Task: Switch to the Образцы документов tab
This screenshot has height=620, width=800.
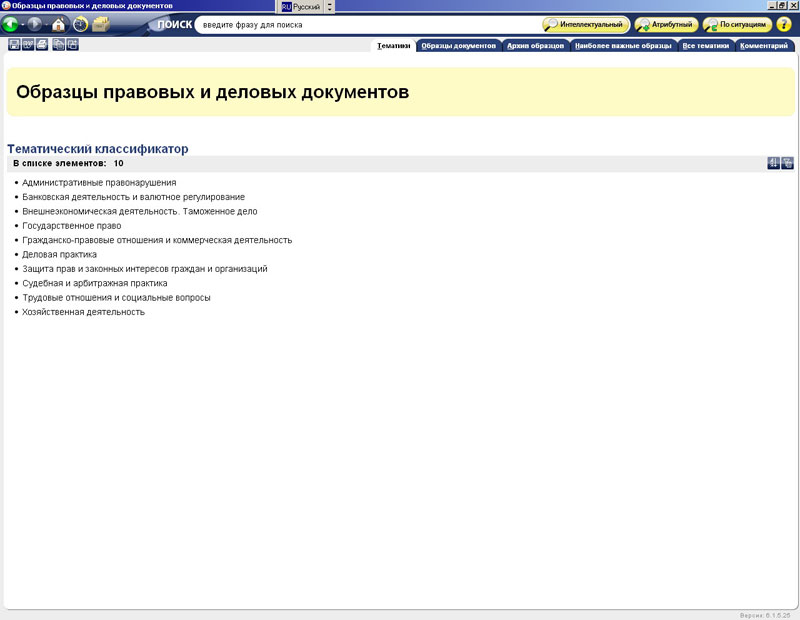Action: [459, 46]
